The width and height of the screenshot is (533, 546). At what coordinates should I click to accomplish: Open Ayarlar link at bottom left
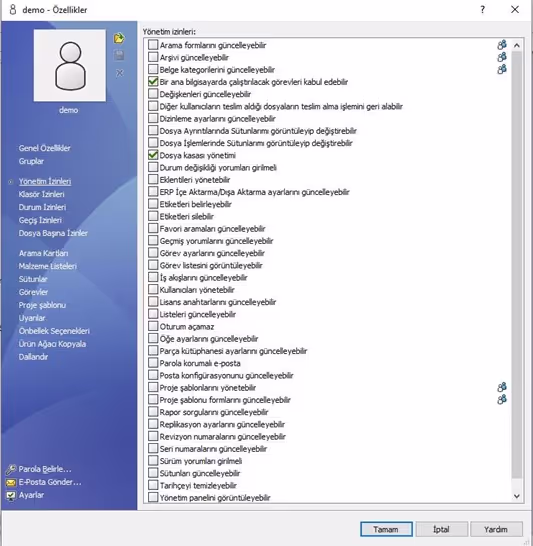pos(31,495)
